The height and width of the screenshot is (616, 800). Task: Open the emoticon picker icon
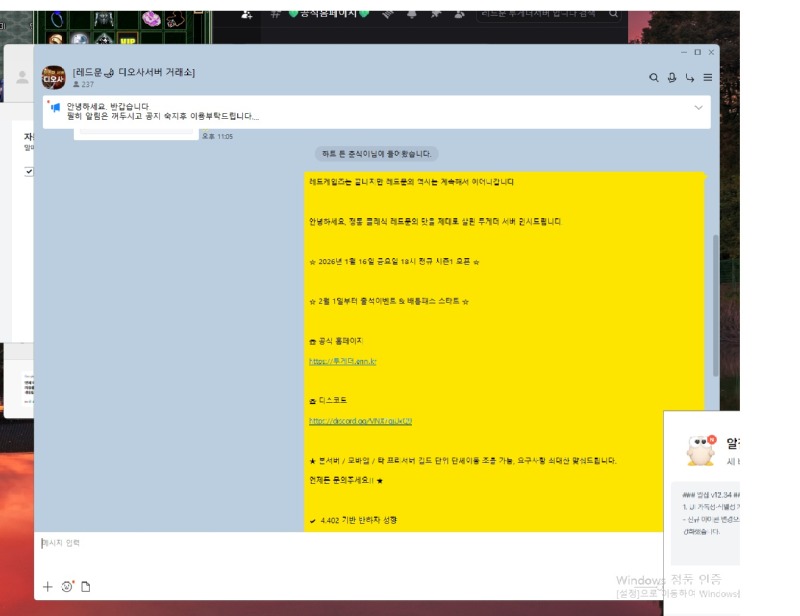coord(67,587)
